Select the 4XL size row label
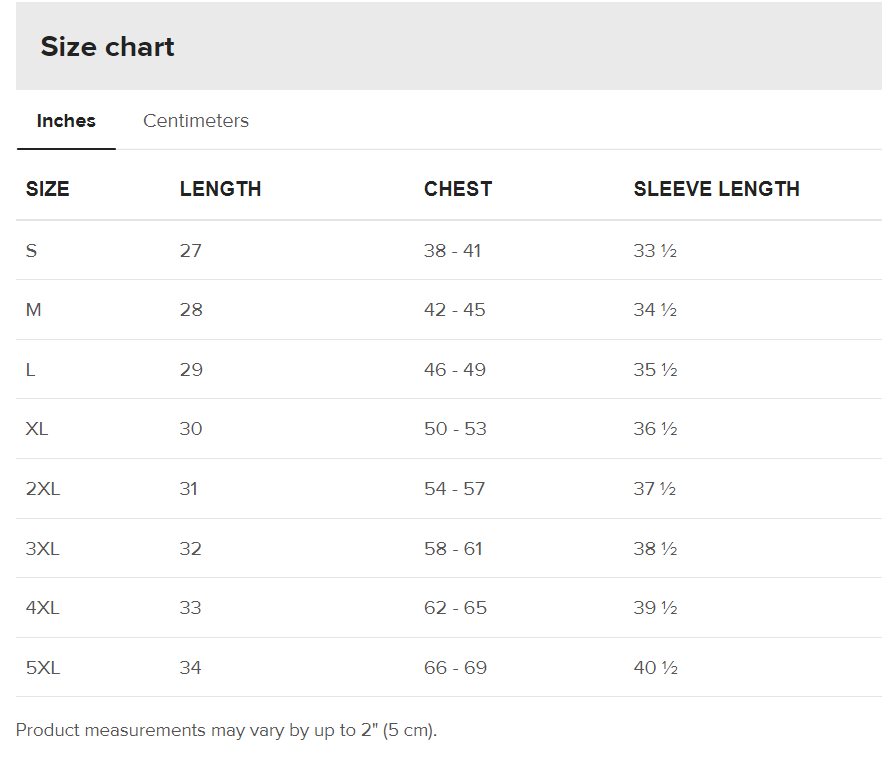 pos(43,608)
